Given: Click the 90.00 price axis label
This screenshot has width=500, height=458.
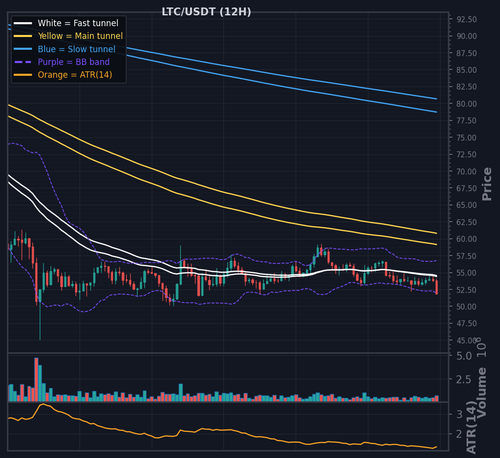Looking at the screenshot, I should [x=466, y=36].
